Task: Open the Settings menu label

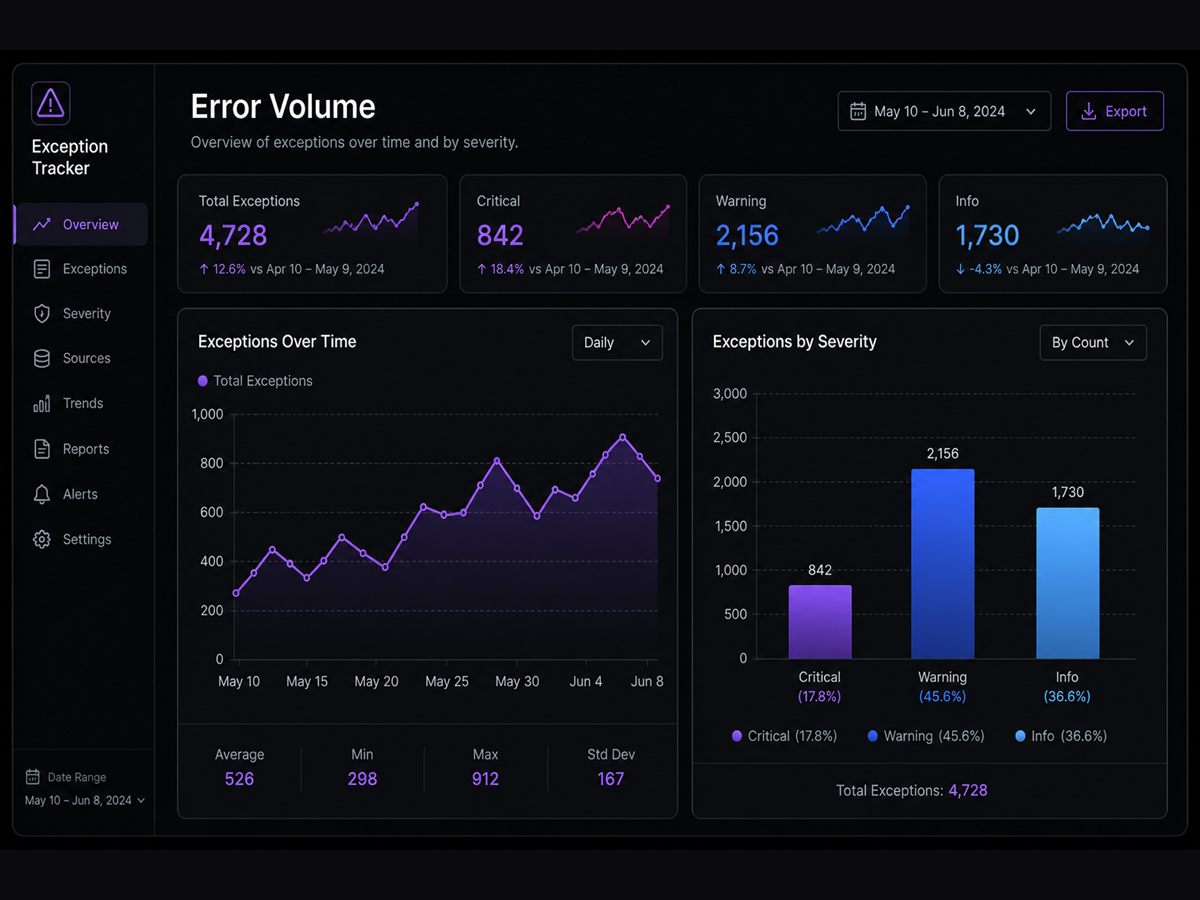Action: tap(87, 539)
